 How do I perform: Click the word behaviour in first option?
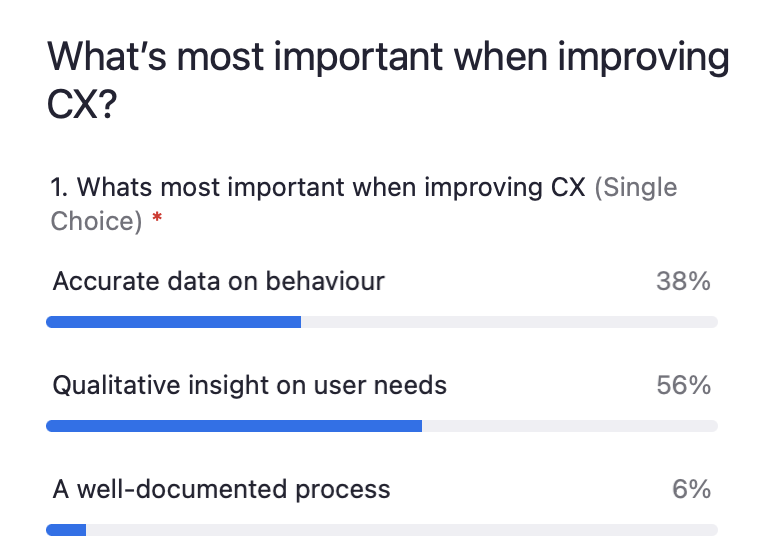point(325,281)
